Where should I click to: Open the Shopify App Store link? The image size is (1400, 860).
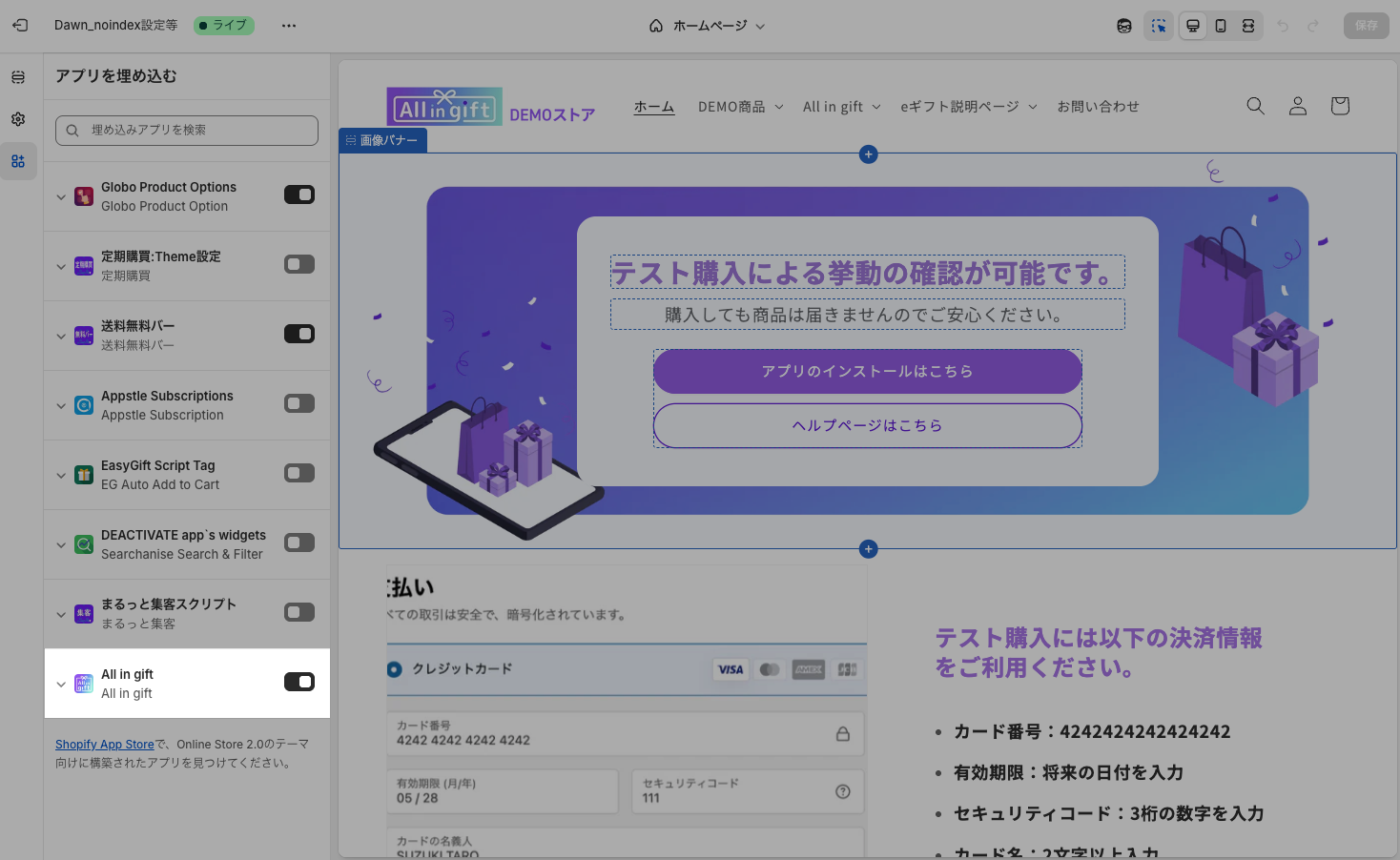tap(105, 745)
